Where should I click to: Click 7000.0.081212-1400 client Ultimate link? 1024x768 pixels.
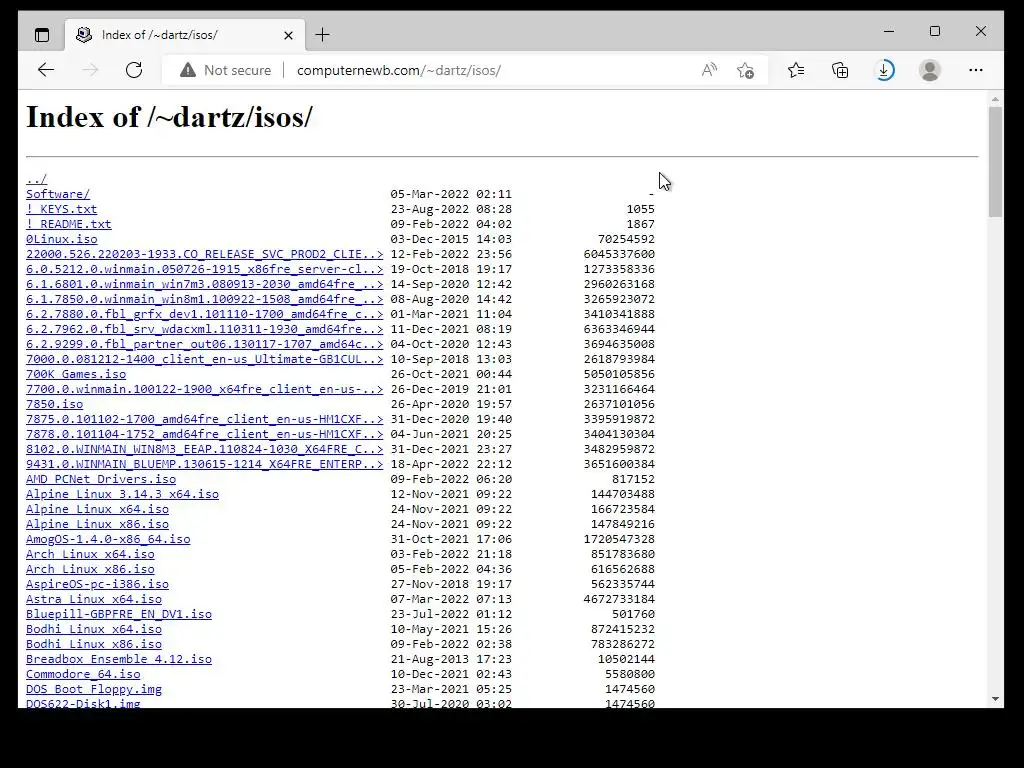pyautogui.click(x=204, y=359)
